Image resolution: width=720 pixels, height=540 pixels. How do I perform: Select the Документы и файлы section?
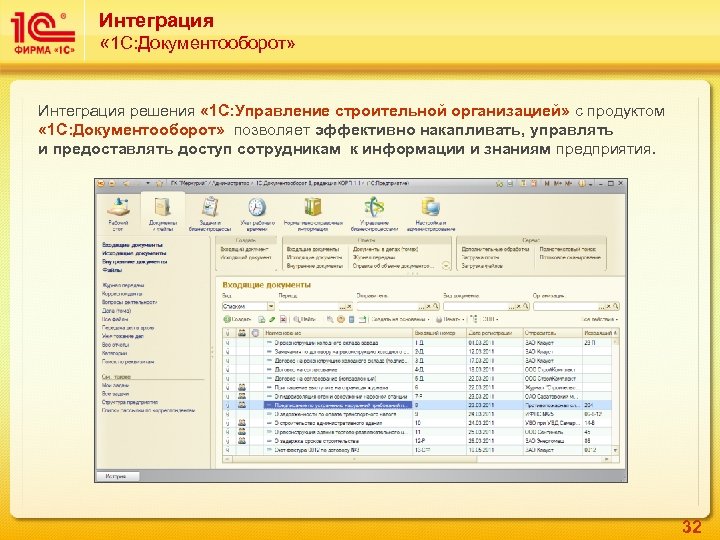pos(163,213)
